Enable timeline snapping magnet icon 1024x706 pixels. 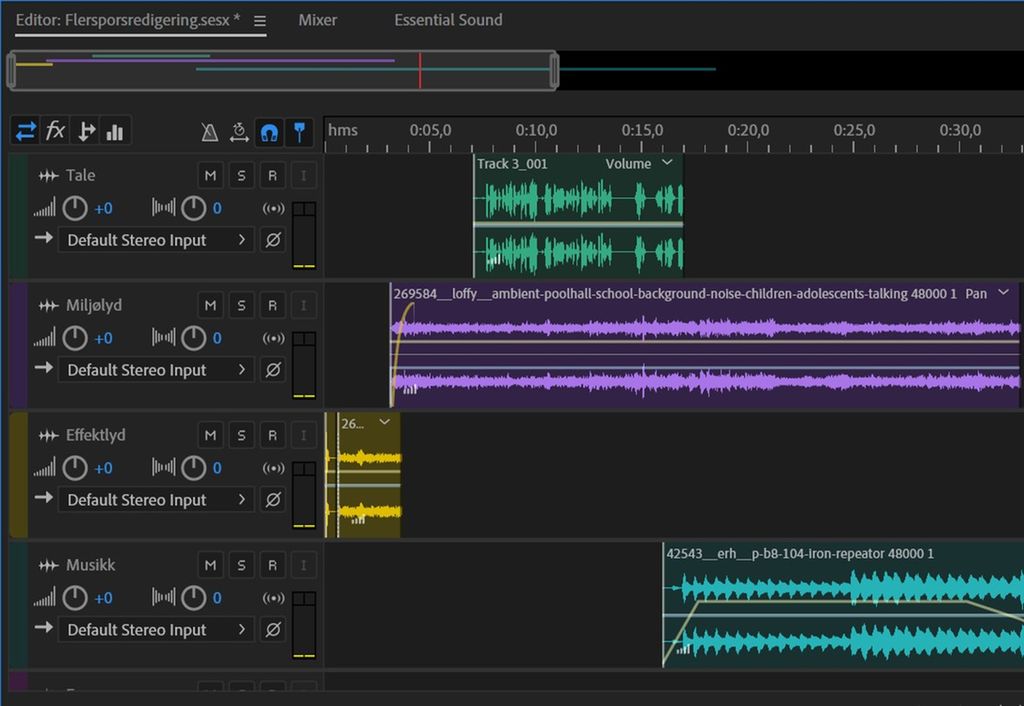coord(268,132)
